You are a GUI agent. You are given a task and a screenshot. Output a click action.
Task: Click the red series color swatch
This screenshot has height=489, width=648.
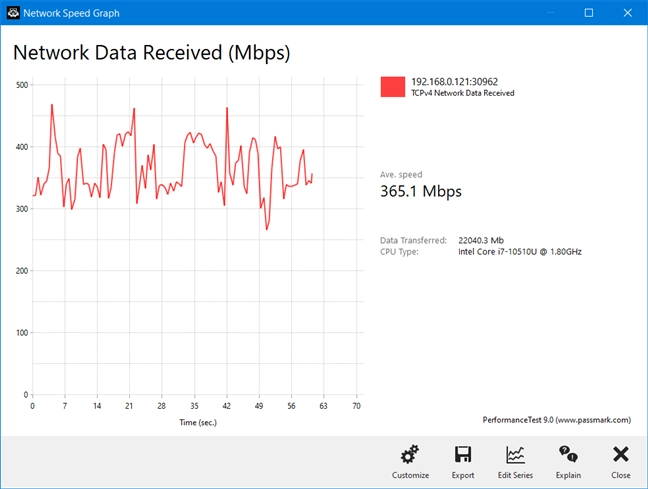pyautogui.click(x=393, y=87)
